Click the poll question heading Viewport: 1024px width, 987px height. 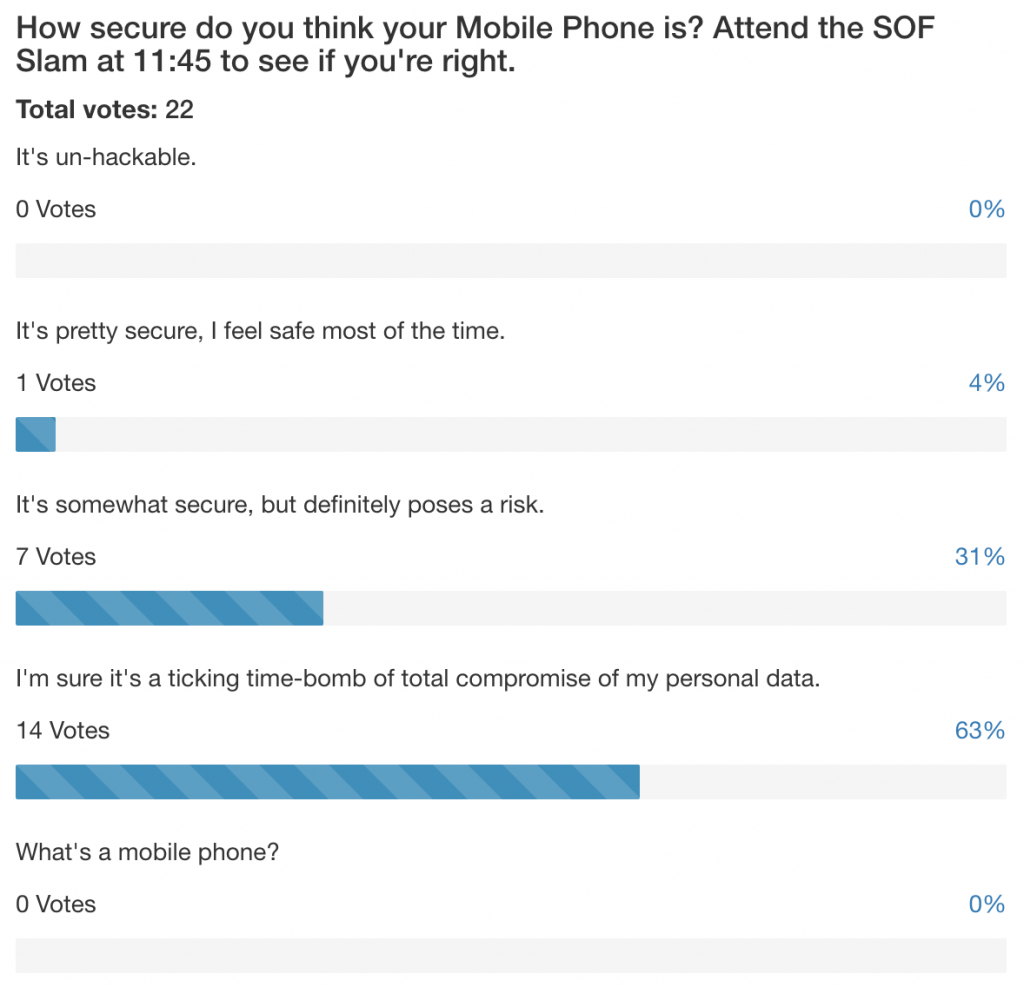point(475,44)
